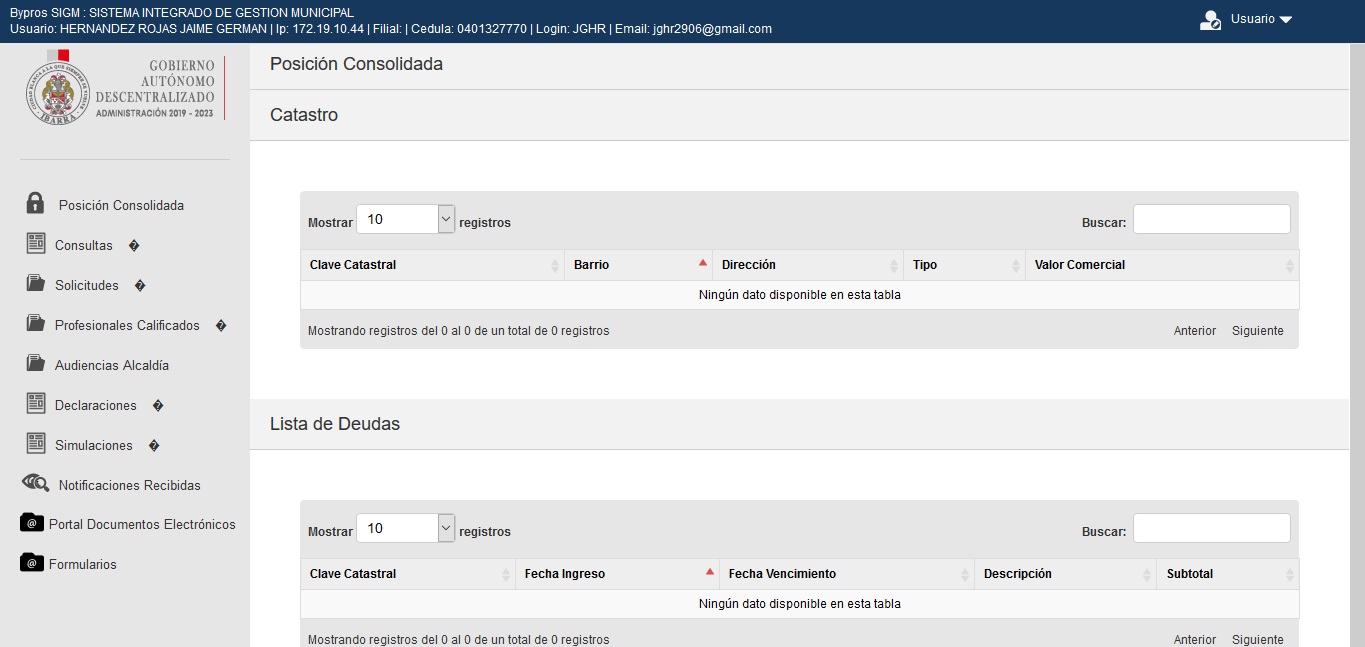The width and height of the screenshot is (1365, 647).
Task: Focus the Buscar field in Catastro
Action: click(x=1211, y=219)
